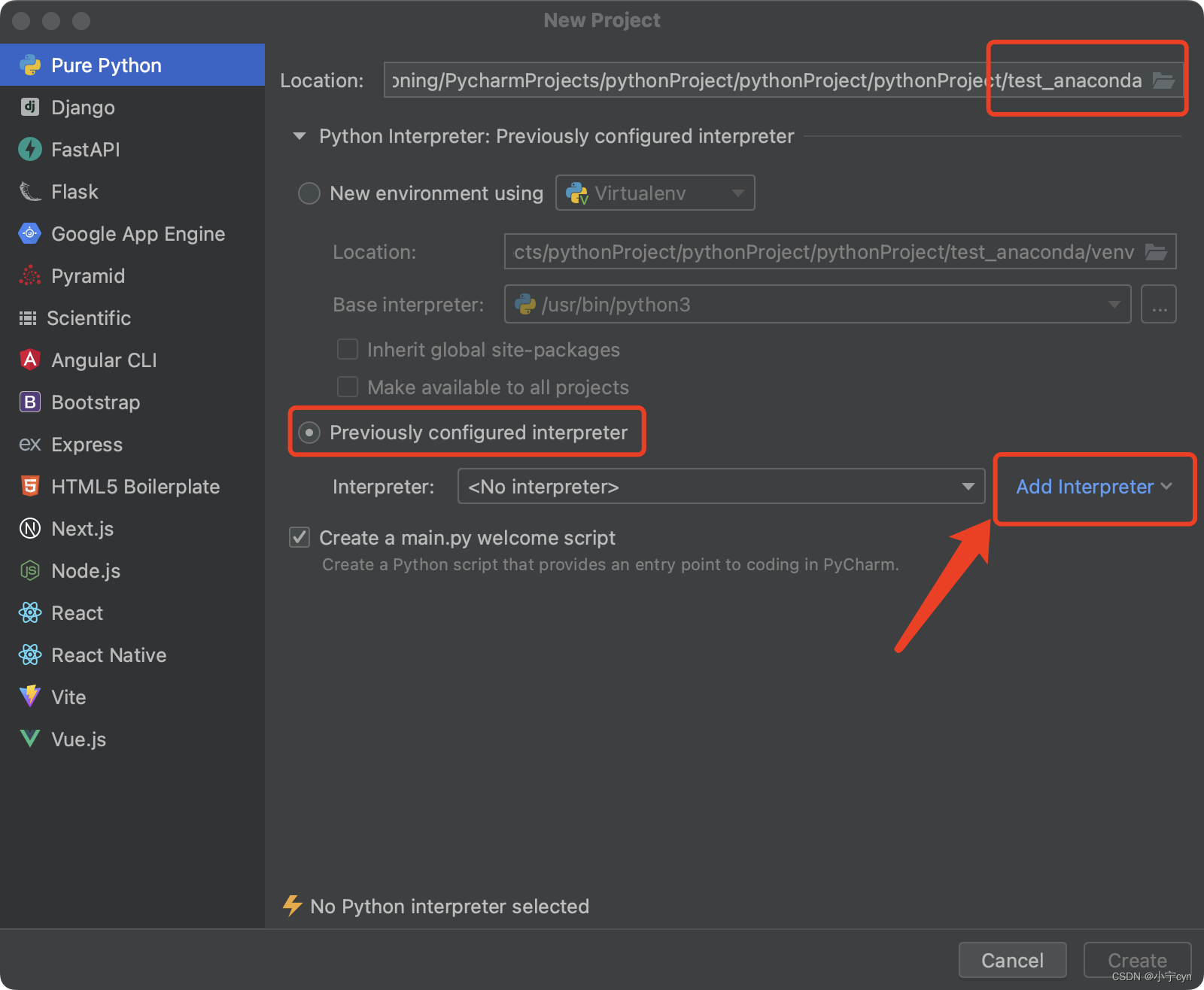Image resolution: width=1204 pixels, height=990 pixels.
Task: Click the React Native atom icon
Action: (x=30, y=654)
